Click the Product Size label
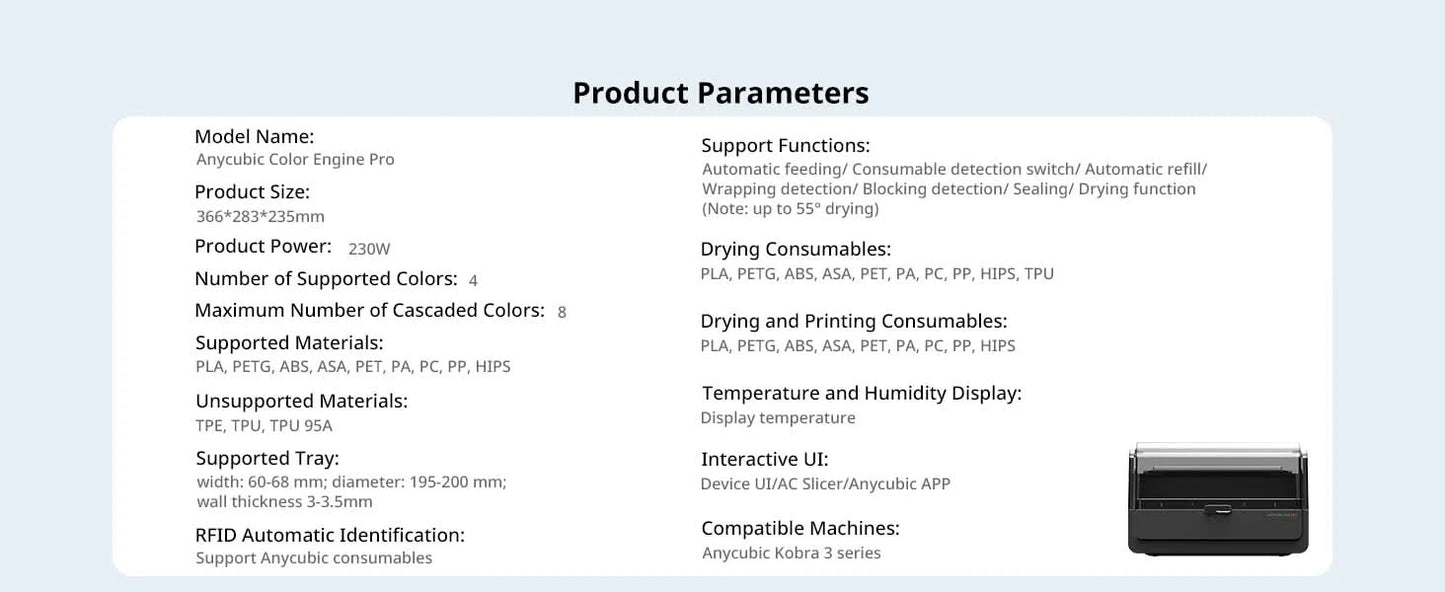This screenshot has height=592, width=1445. click(x=252, y=192)
